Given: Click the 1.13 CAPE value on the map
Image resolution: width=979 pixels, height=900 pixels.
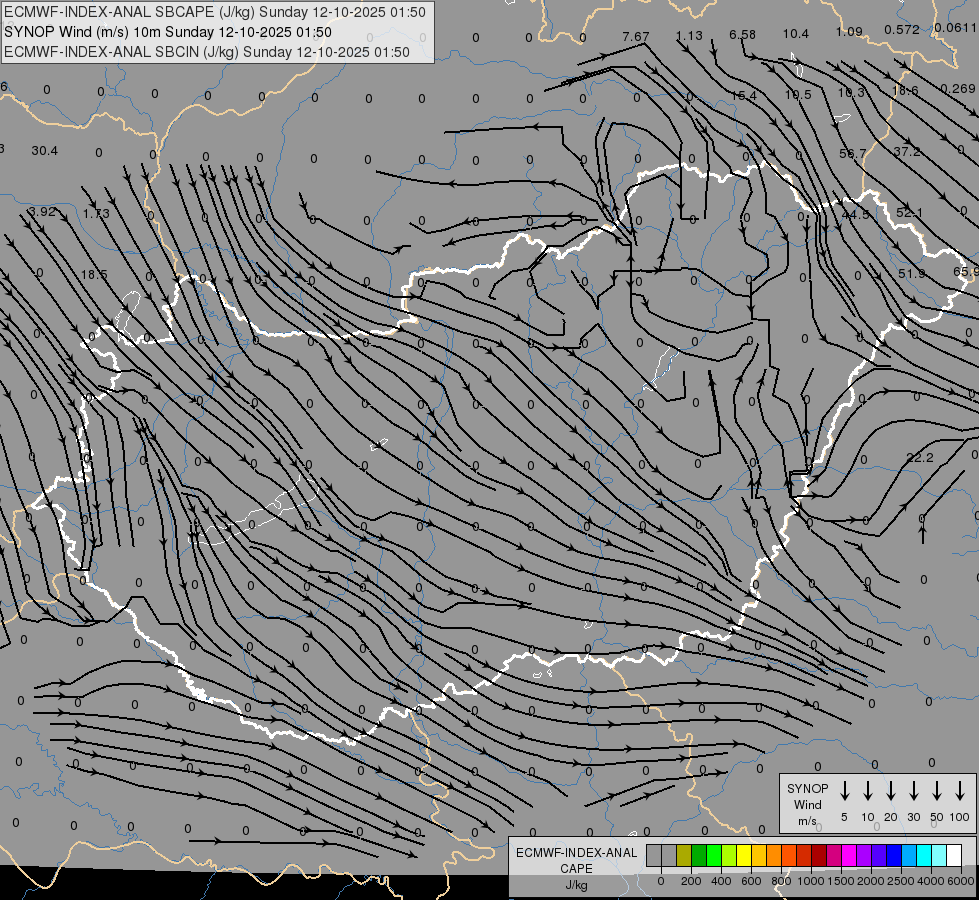Looking at the screenshot, I should tap(689, 36).
